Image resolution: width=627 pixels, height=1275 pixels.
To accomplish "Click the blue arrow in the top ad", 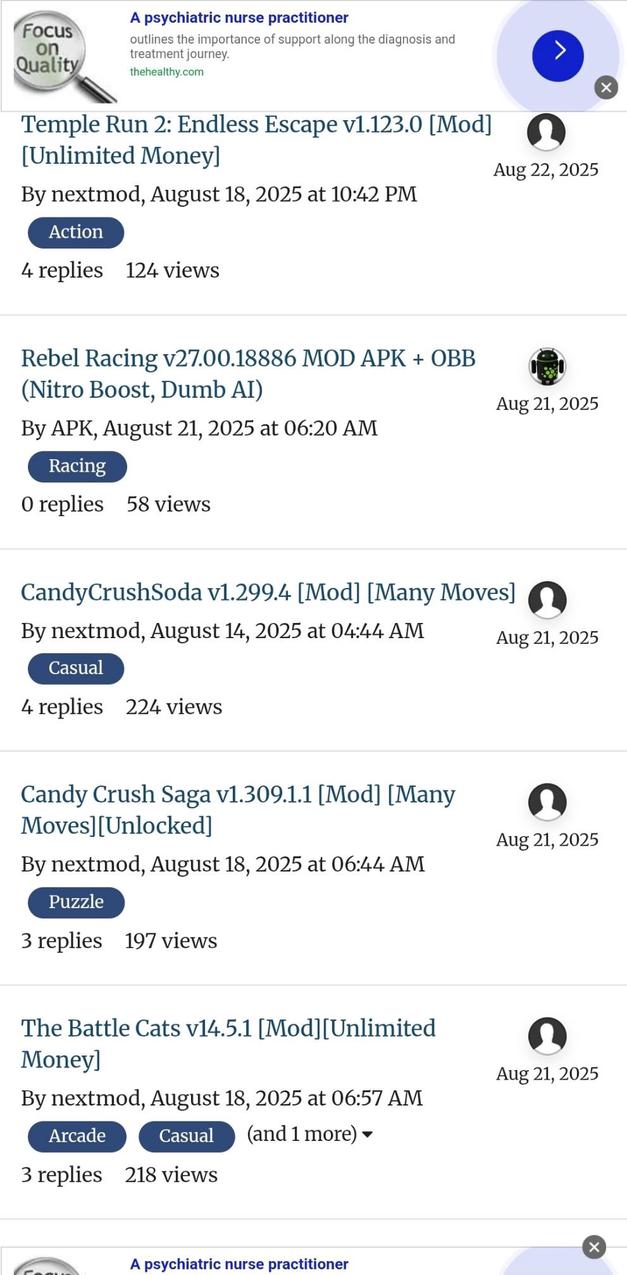I will [x=557, y=55].
